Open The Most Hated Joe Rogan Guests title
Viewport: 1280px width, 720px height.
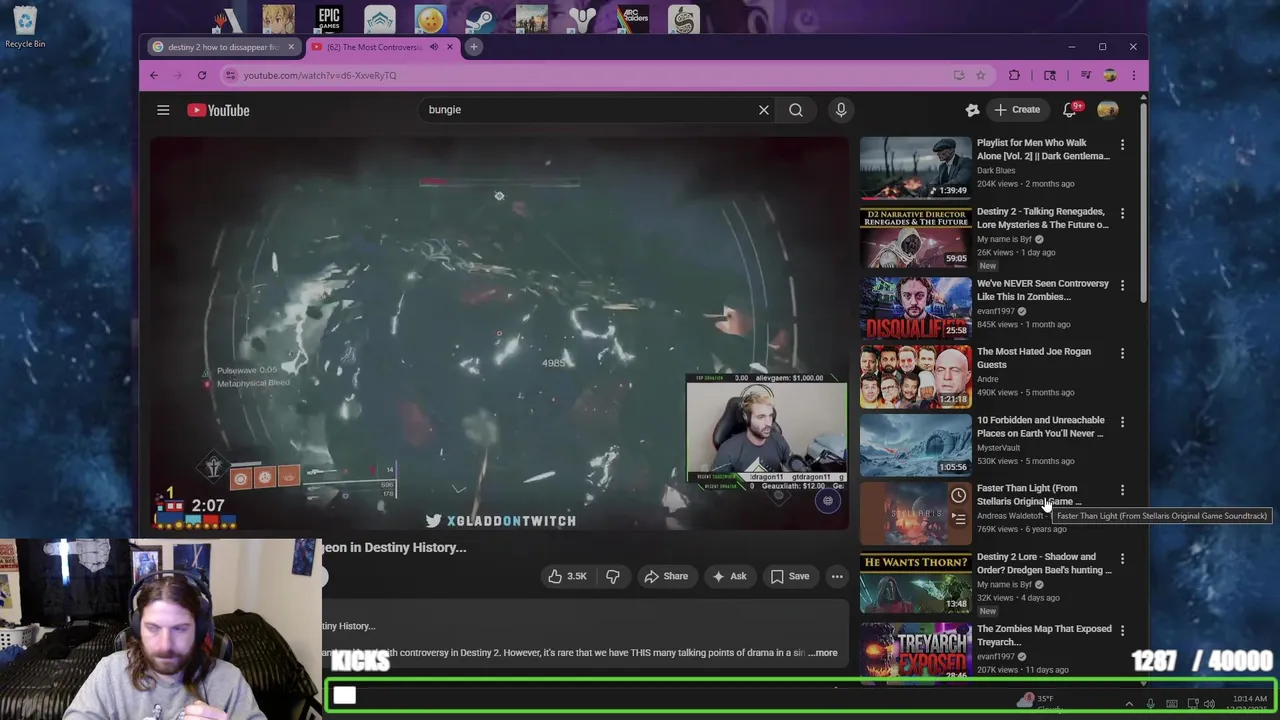tap(1034, 358)
